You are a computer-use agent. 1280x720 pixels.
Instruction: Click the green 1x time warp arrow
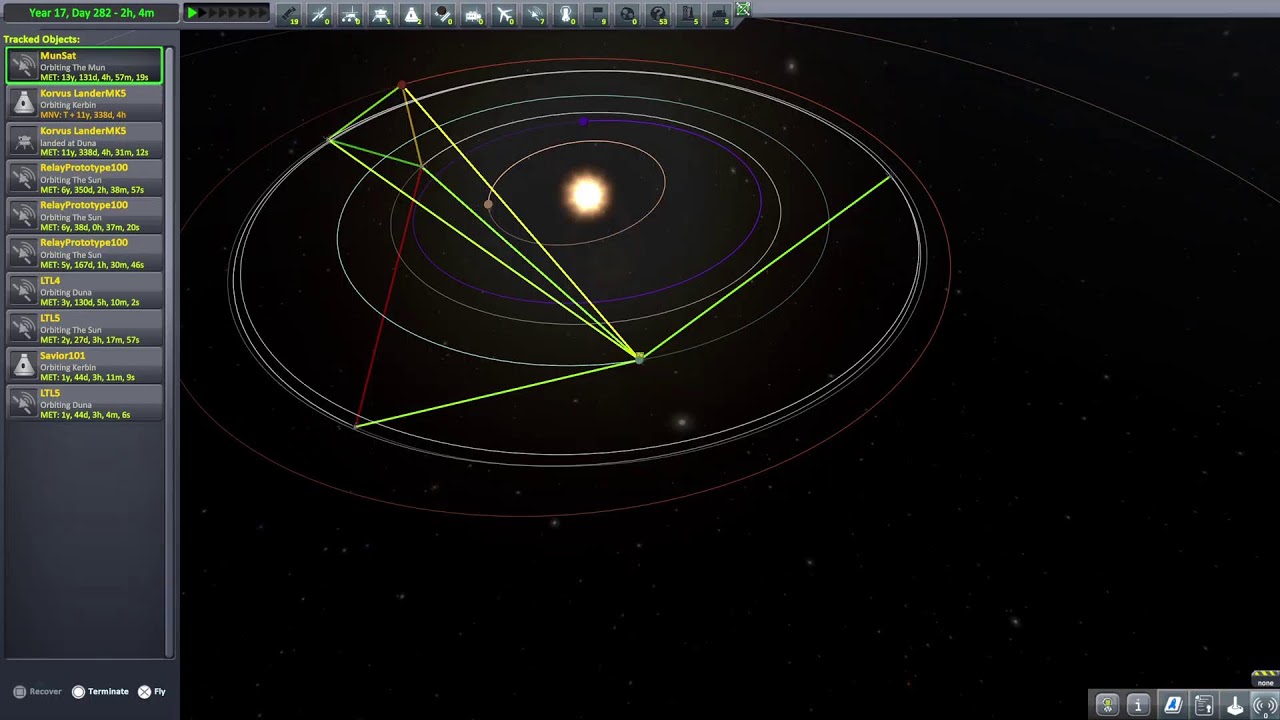tap(192, 13)
